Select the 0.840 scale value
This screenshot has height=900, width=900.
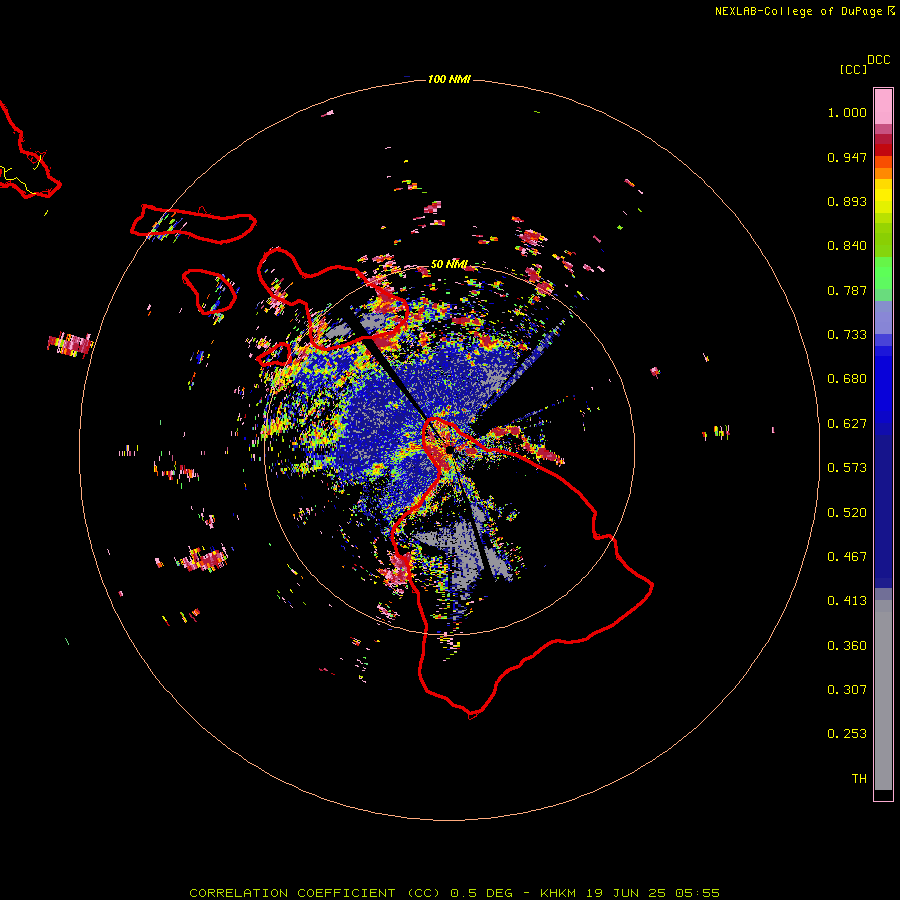pyautogui.click(x=847, y=246)
